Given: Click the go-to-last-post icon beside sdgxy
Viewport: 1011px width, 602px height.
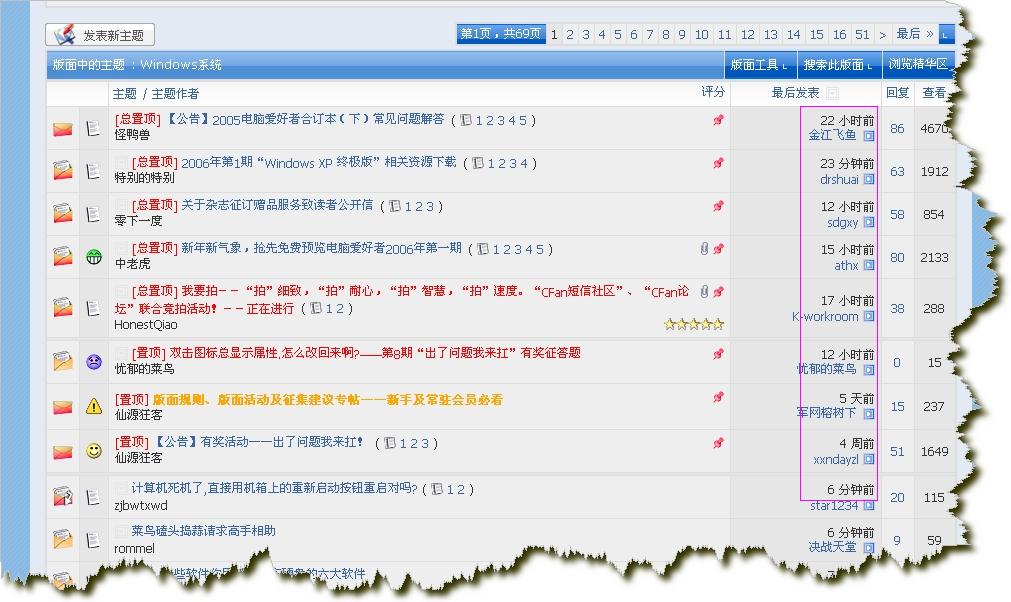Looking at the screenshot, I should point(869,222).
